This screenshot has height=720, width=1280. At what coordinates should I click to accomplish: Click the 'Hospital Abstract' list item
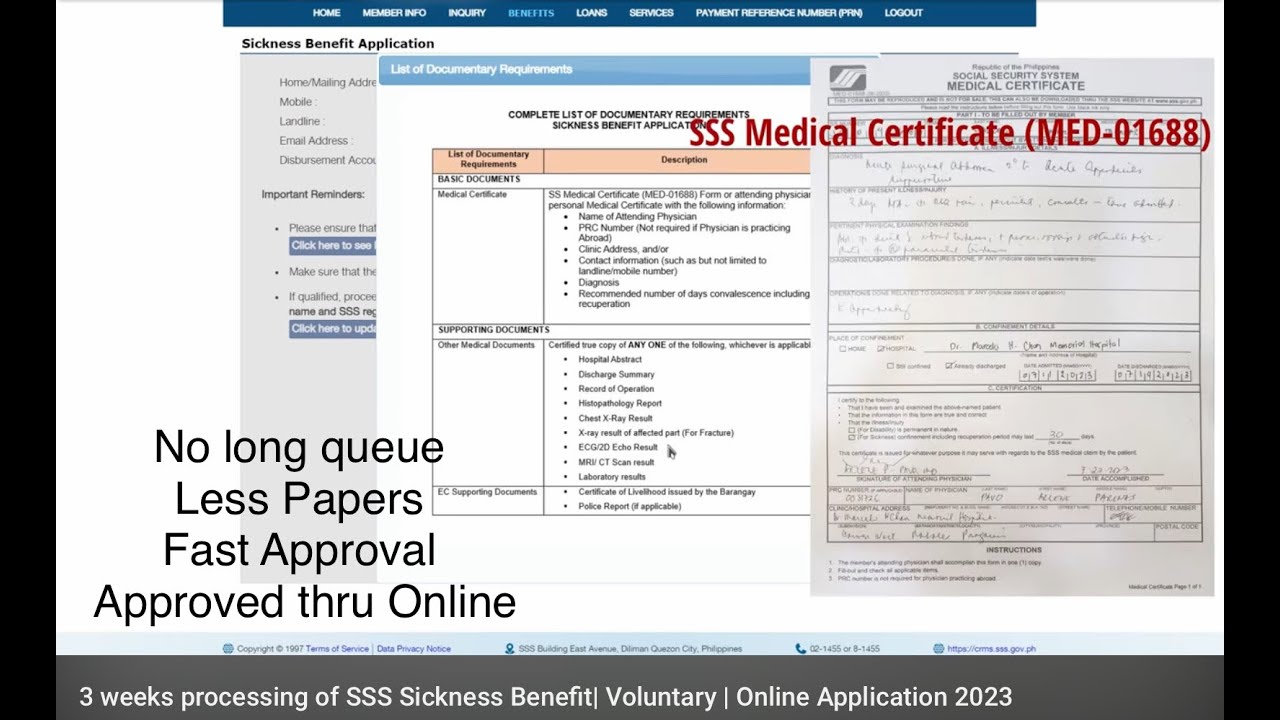610,360
